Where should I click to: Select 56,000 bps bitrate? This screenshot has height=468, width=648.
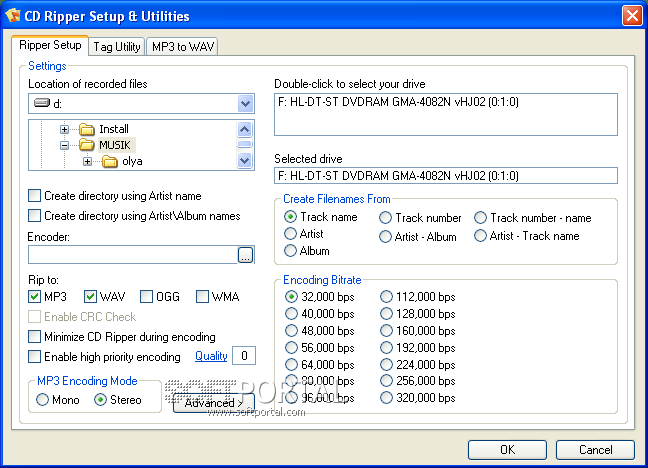click(x=291, y=347)
